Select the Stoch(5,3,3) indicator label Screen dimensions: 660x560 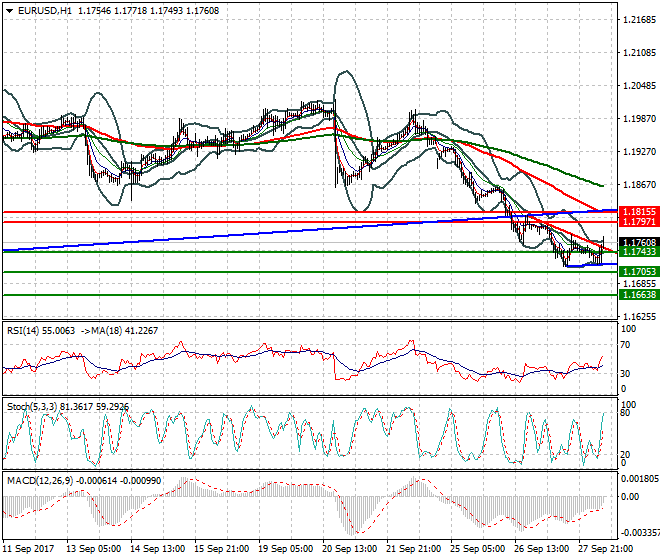[32, 407]
